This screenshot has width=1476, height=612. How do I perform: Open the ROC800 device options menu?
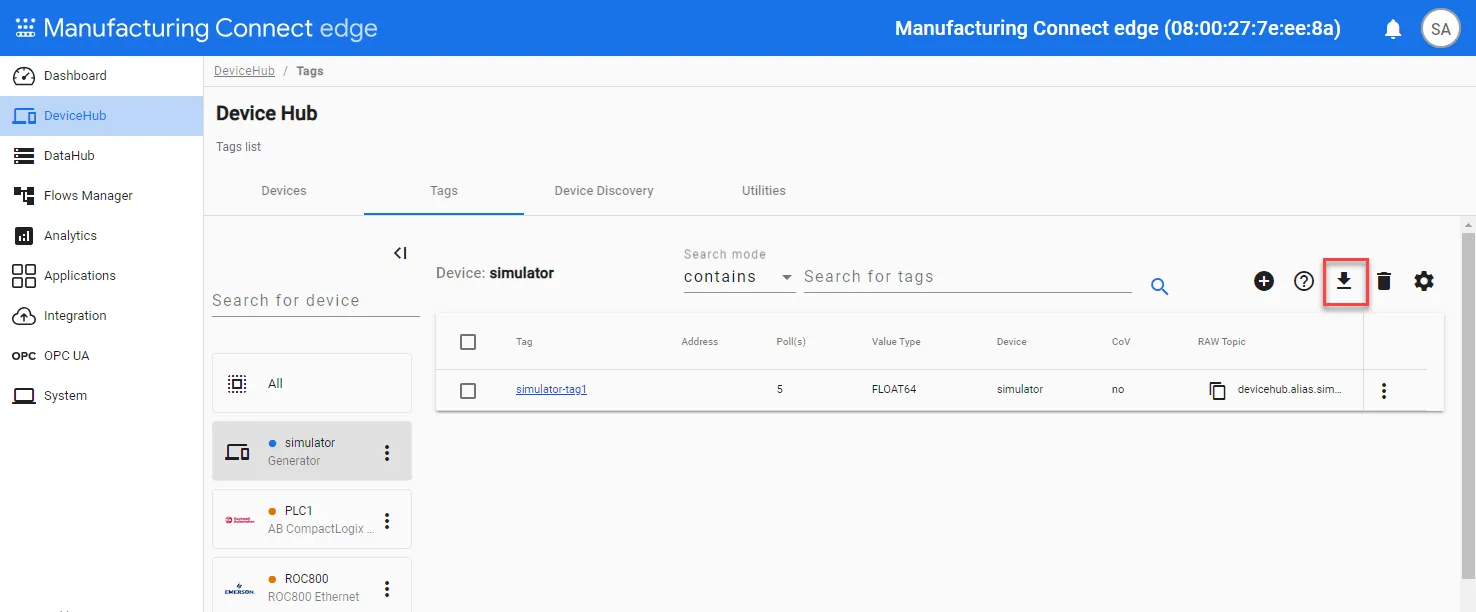pyautogui.click(x=387, y=589)
